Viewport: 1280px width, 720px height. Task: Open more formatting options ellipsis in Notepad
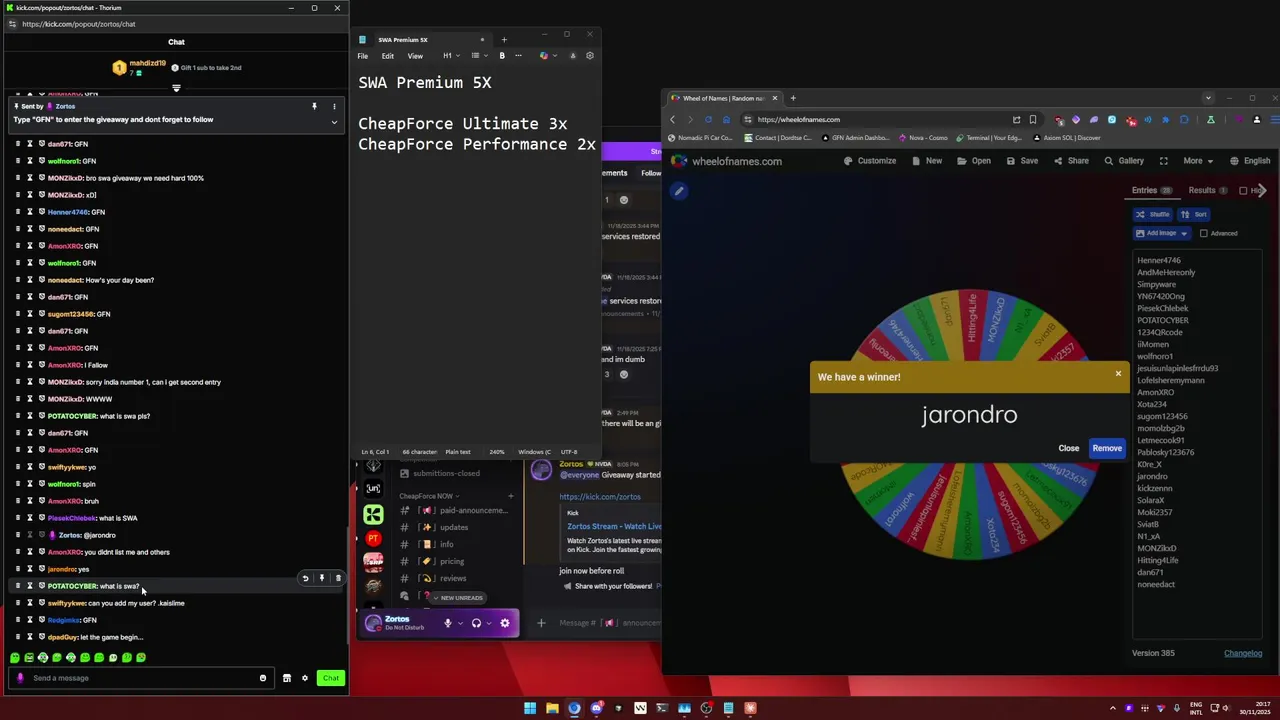[518, 56]
